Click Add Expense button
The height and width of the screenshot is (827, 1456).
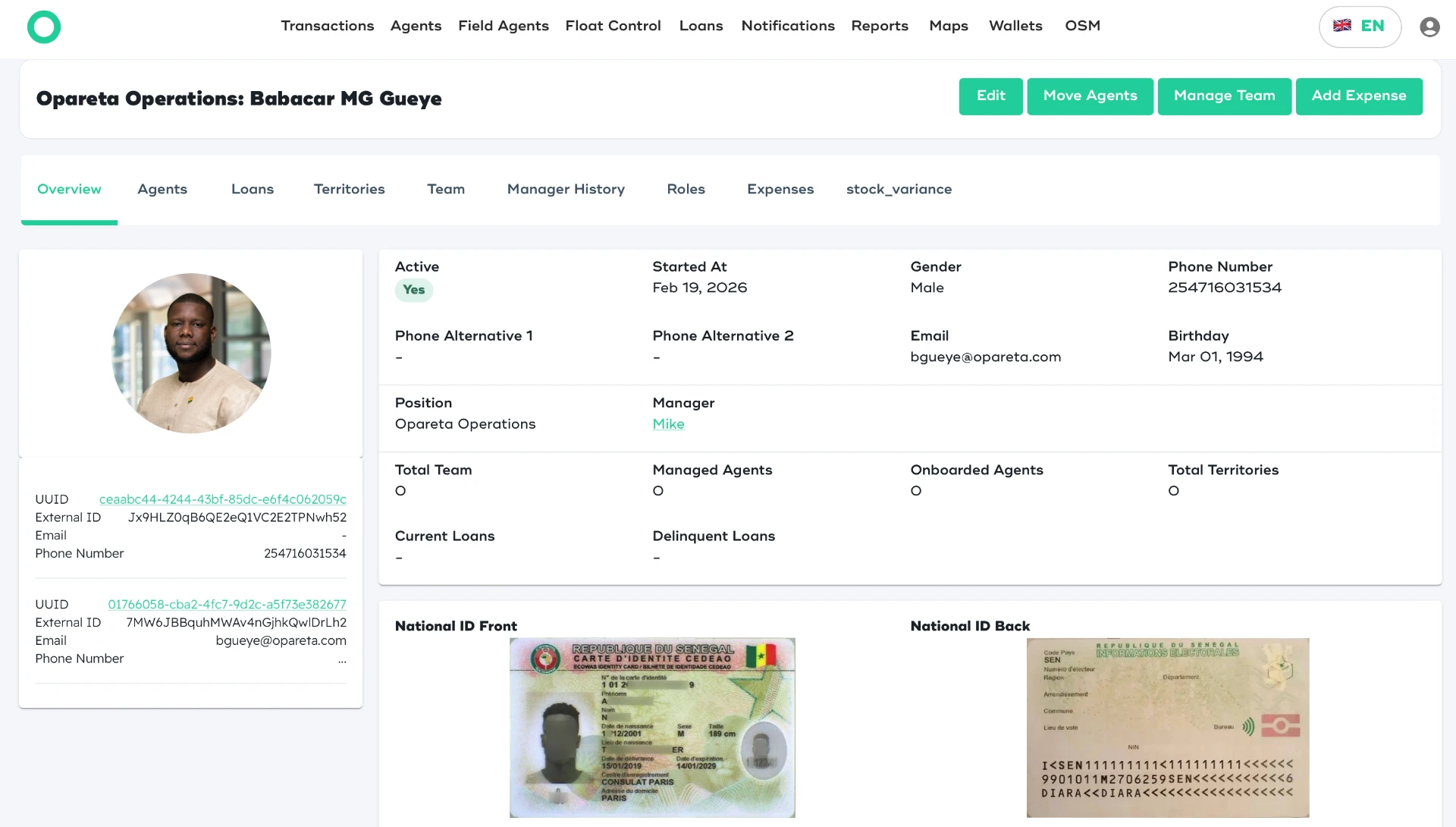pos(1359,96)
